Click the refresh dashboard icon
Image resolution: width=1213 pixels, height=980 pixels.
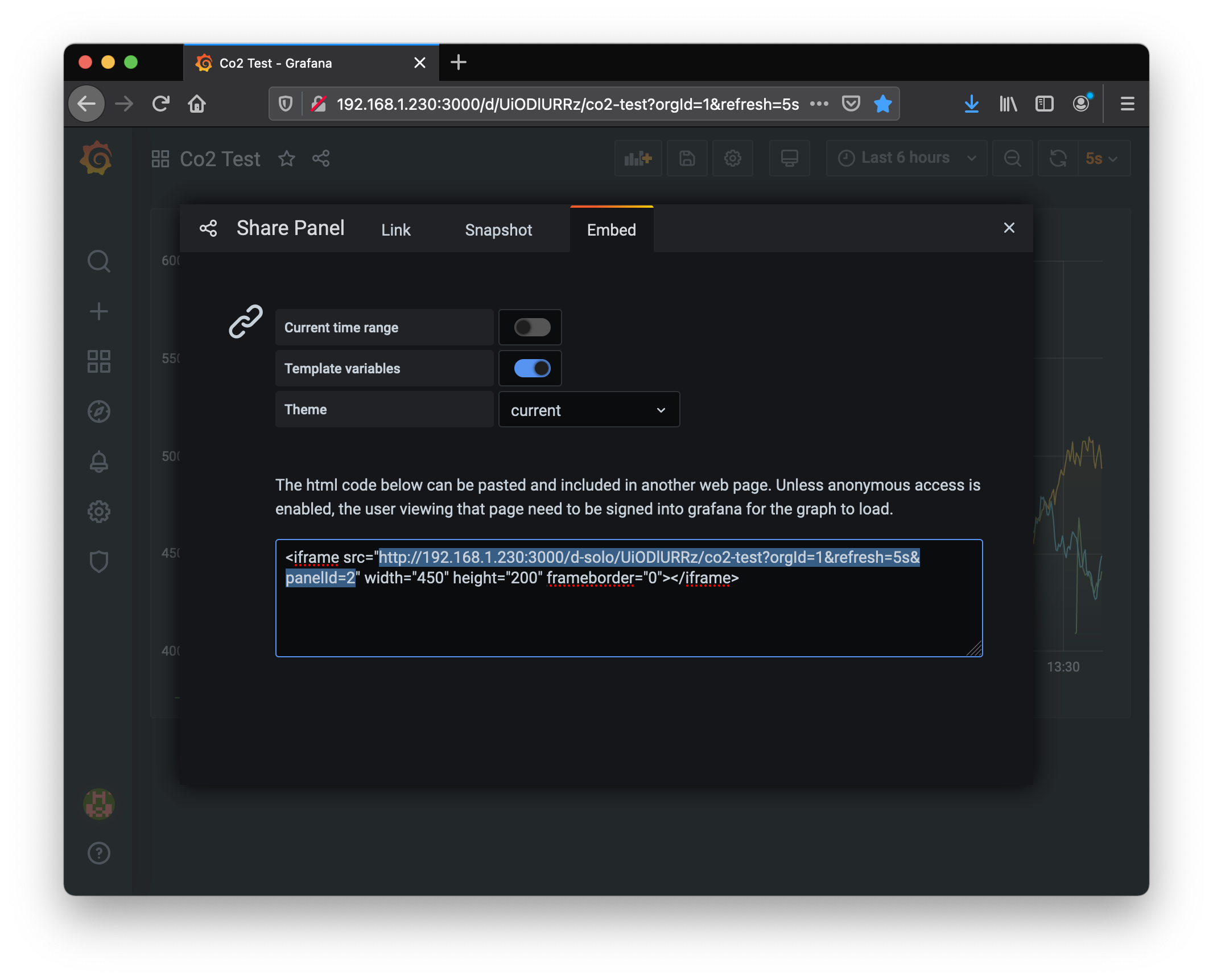tap(1058, 158)
